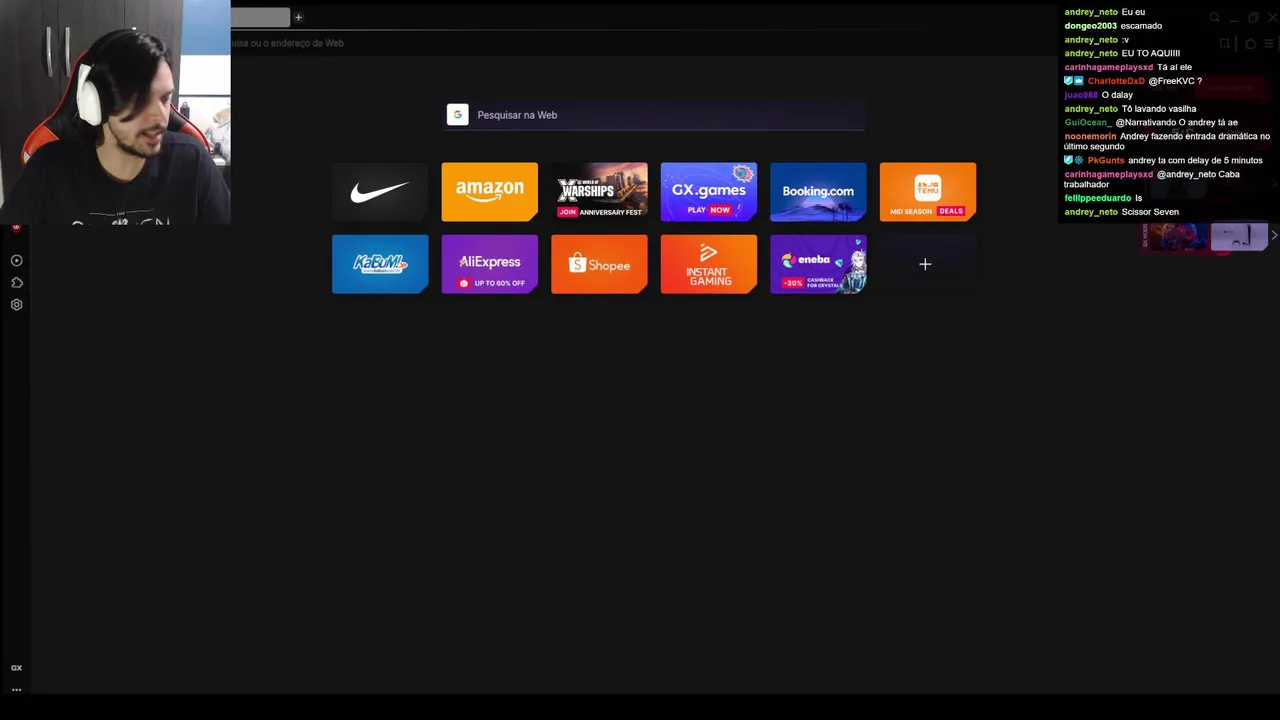The width and height of the screenshot is (1280, 720).
Task: Open the AliExpress speed dial tile
Action: pyautogui.click(x=490, y=264)
